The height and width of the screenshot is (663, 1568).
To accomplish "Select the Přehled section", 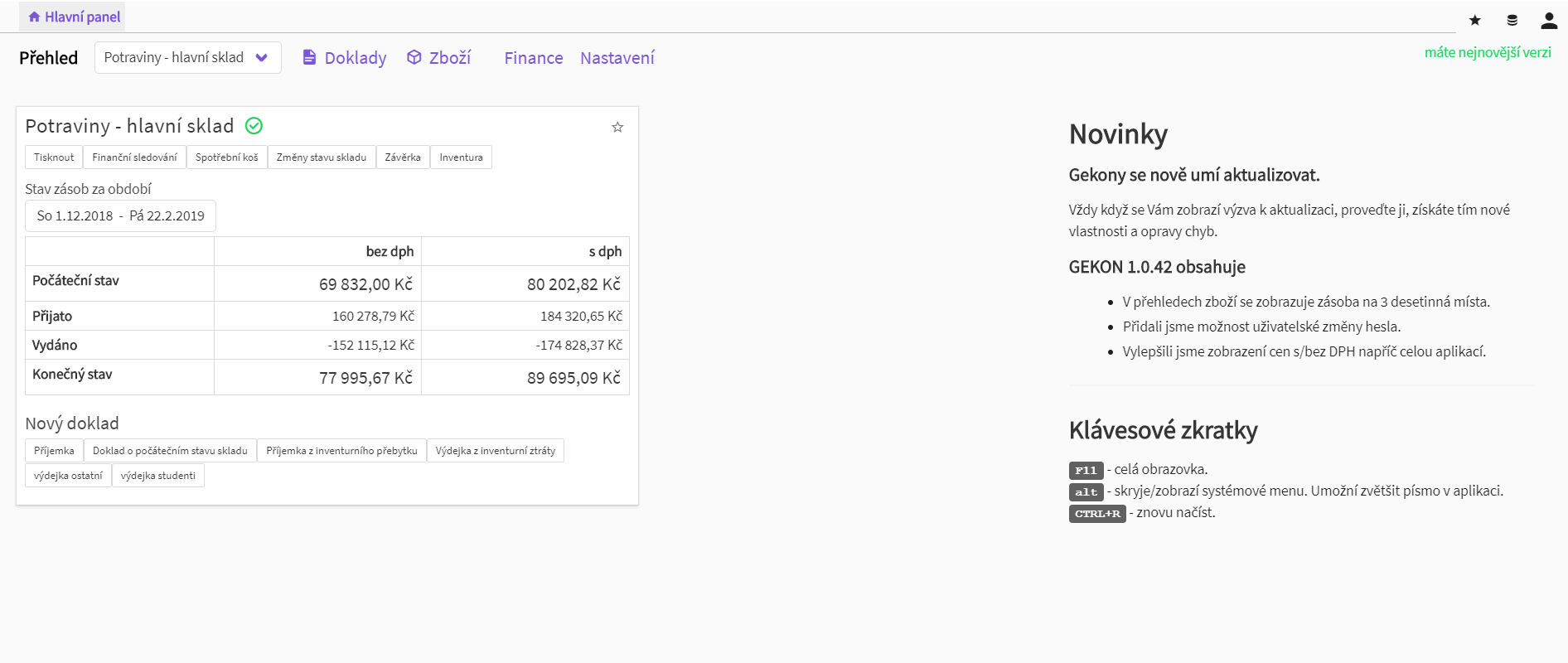I will click(x=48, y=58).
